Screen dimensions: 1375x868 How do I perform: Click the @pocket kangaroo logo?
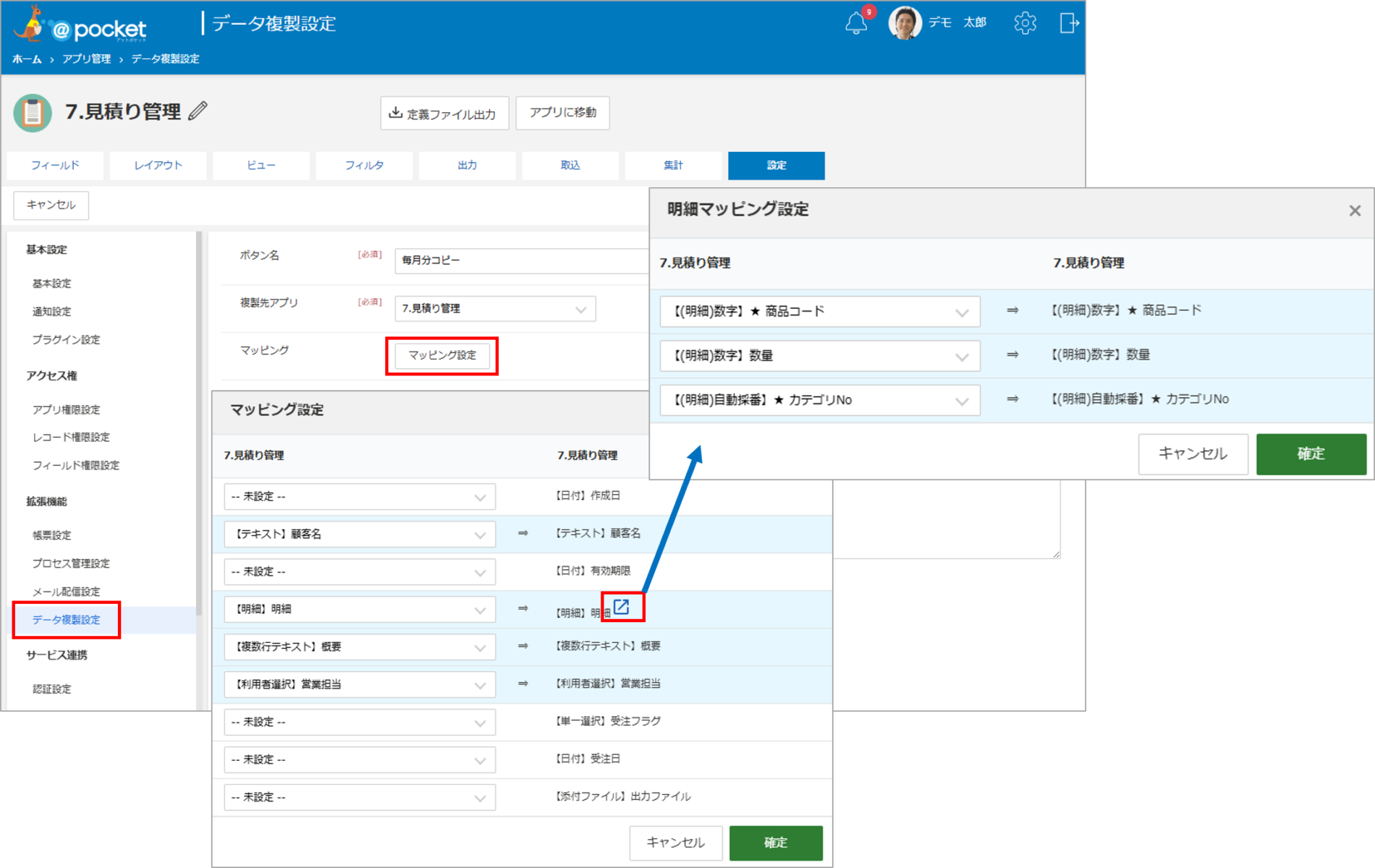click(81, 25)
